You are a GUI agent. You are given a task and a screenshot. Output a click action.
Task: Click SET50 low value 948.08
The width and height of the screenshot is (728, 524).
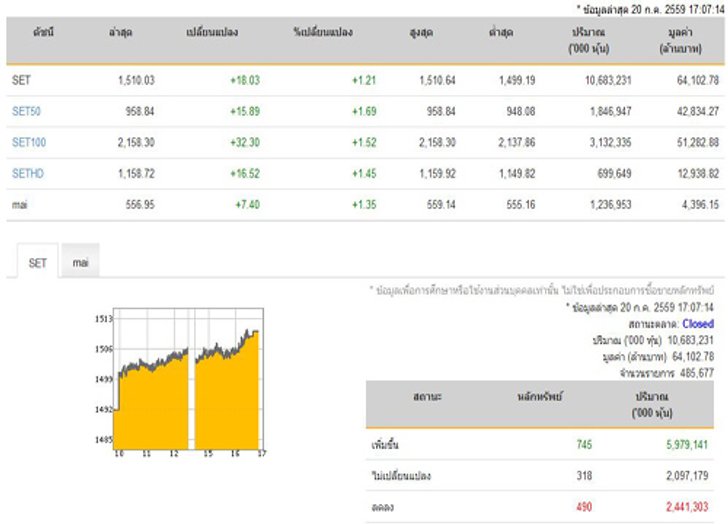[x=520, y=111]
